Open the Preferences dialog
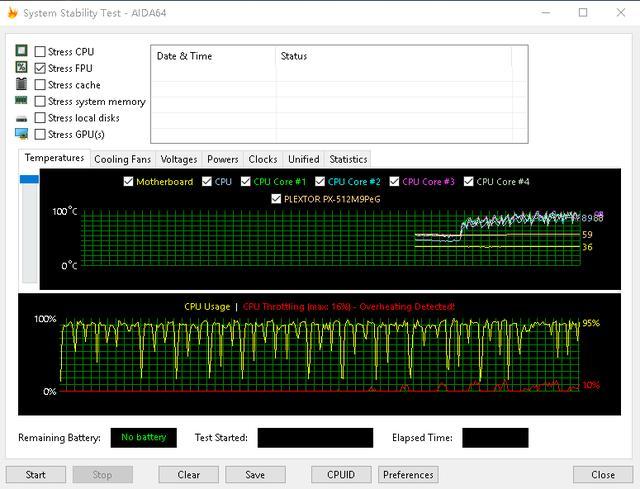Image resolution: width=640 pixels, height=489 pixels. coord(408,475)
